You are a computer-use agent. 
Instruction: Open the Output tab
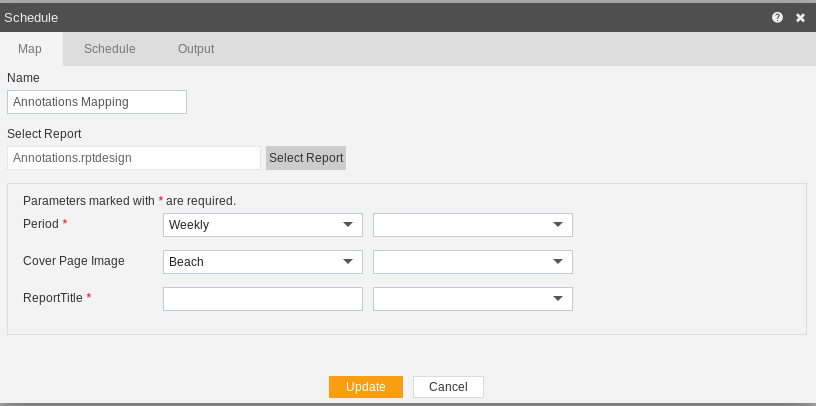[x=196, y=49]
